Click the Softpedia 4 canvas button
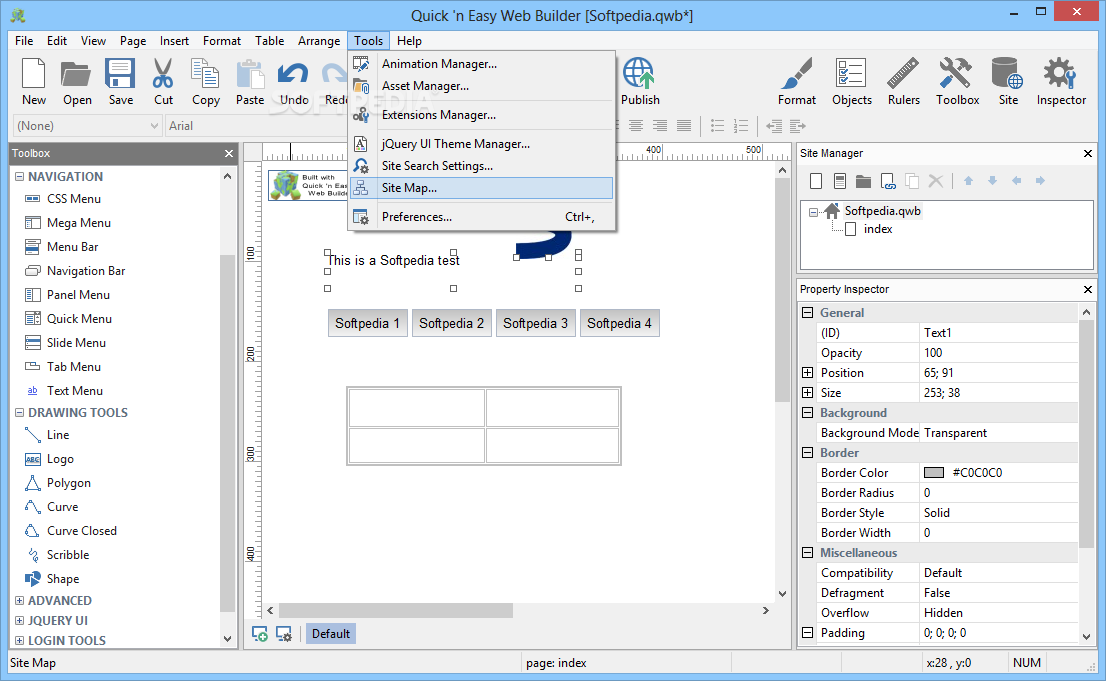Viewport: 1106px width, 681px height. (x=619, y=323)
